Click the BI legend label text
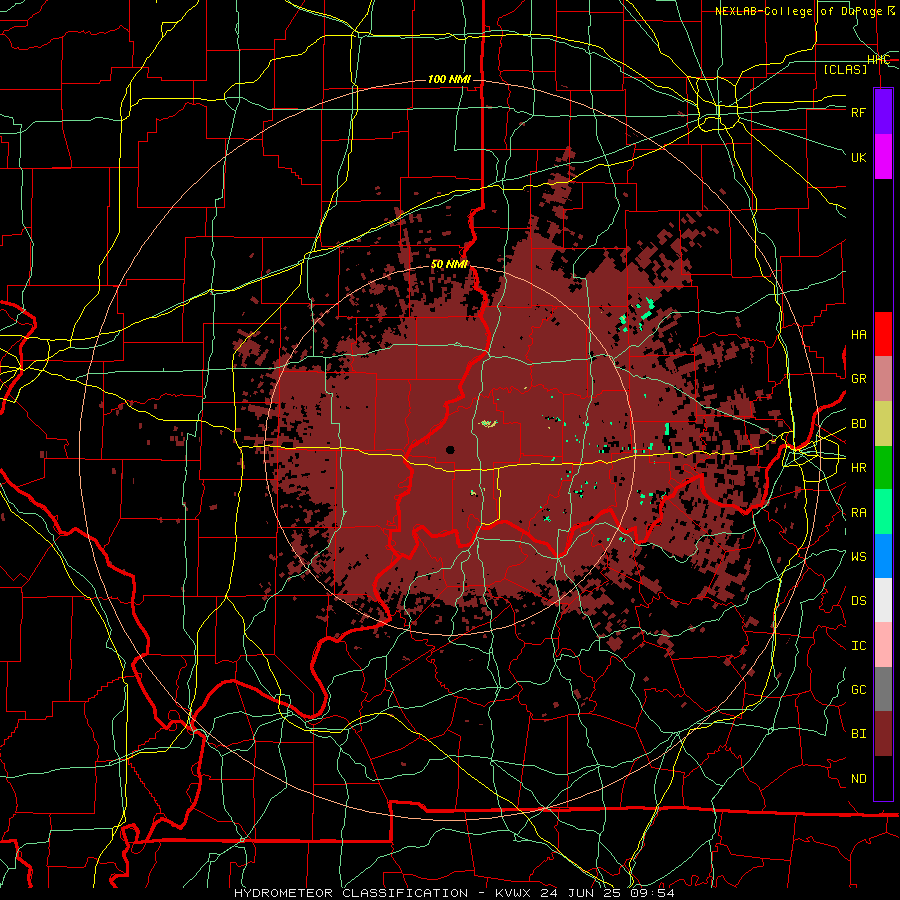 click(x=858, y=734)
